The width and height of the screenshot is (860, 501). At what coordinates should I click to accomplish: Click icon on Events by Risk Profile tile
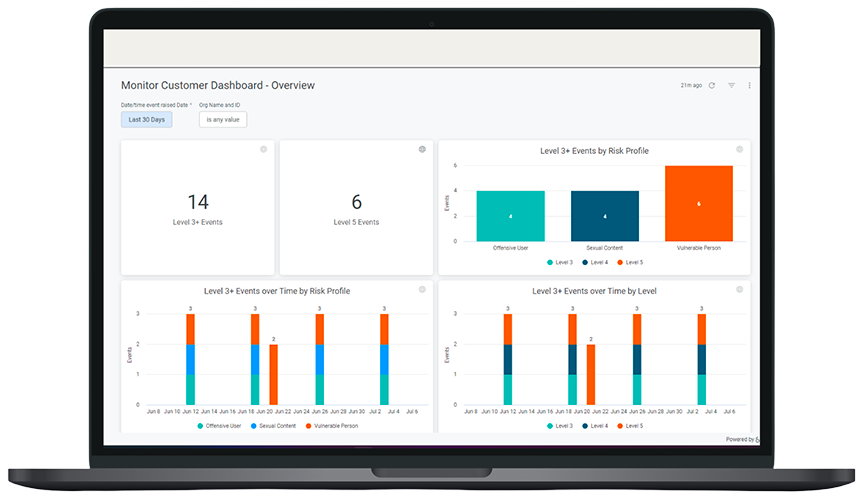pyautogui.click(x=739, y=149)
